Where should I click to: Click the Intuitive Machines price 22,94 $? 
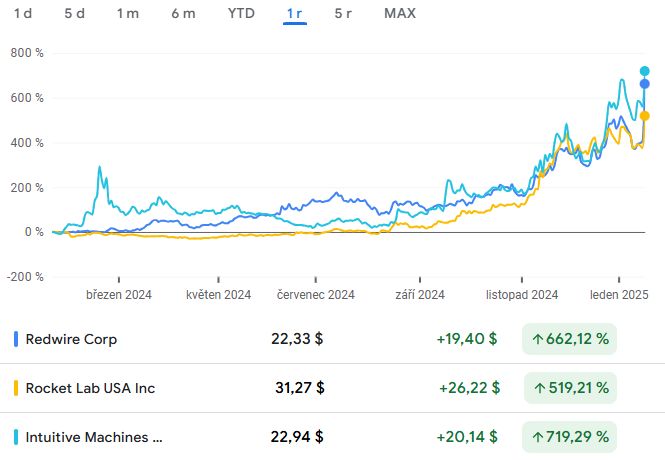(x=297, y=436)
